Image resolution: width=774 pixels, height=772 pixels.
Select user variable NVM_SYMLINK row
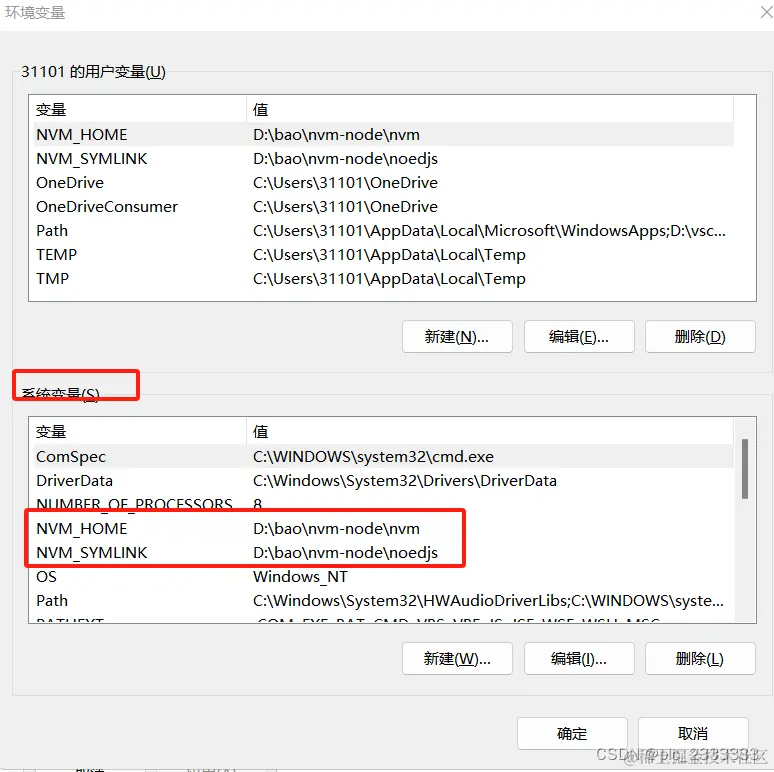click(384, 158)
